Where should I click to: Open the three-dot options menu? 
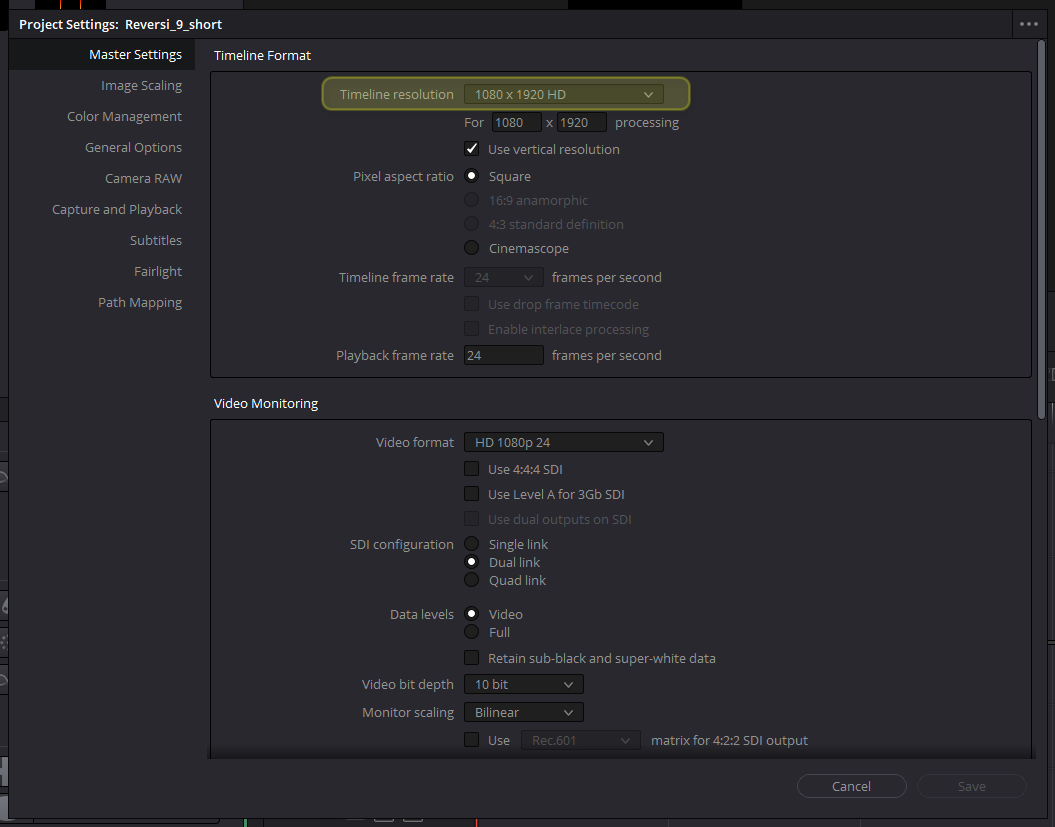pos(1028,24)
